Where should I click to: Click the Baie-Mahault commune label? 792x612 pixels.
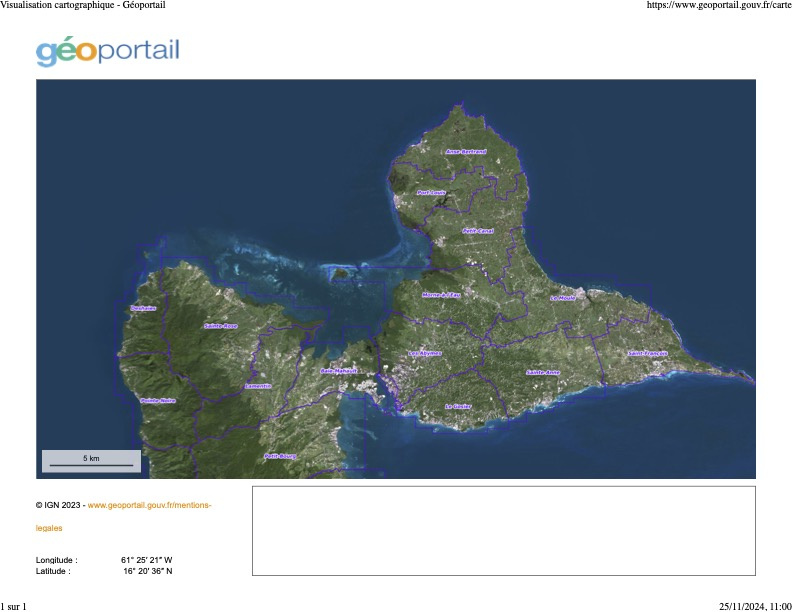[x=338, y=370]
